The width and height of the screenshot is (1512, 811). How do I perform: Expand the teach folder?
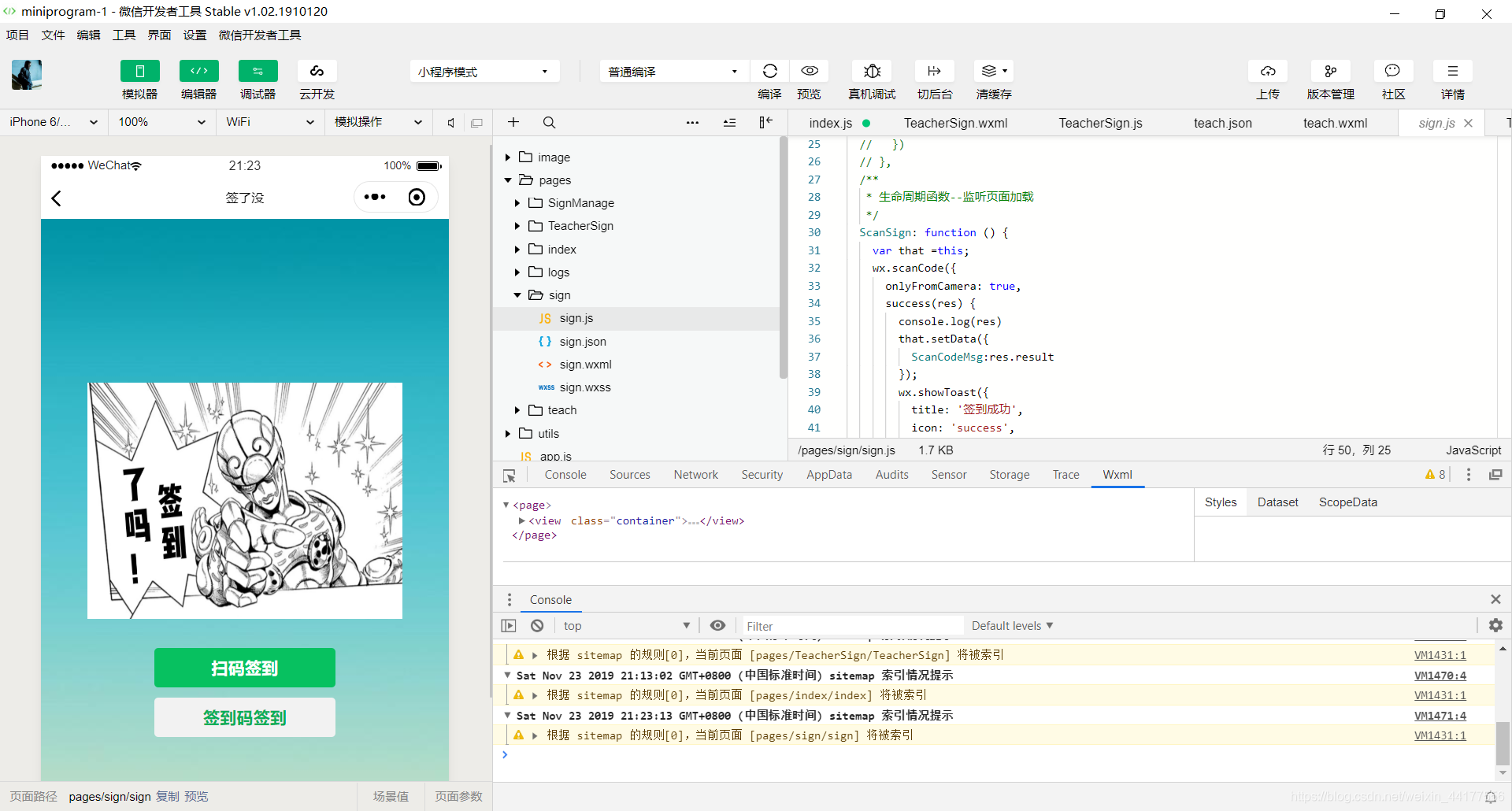[517, 410]
